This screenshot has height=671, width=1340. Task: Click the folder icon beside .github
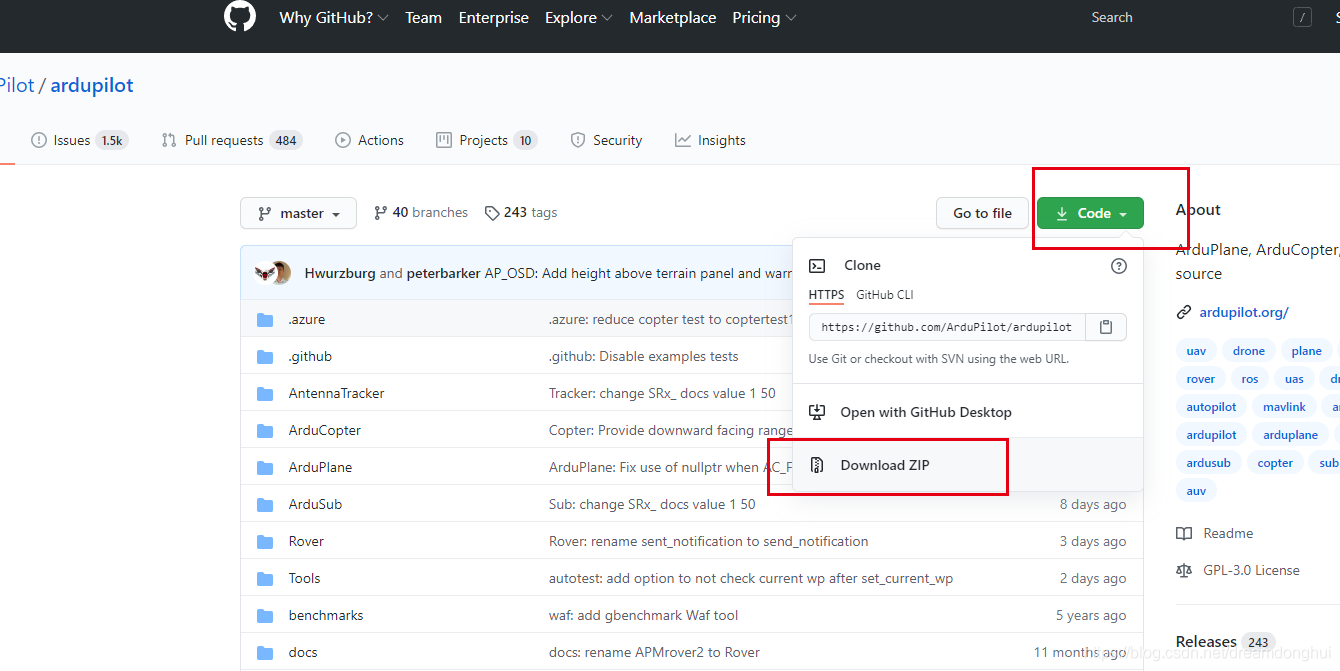click(x=265, y=357)
